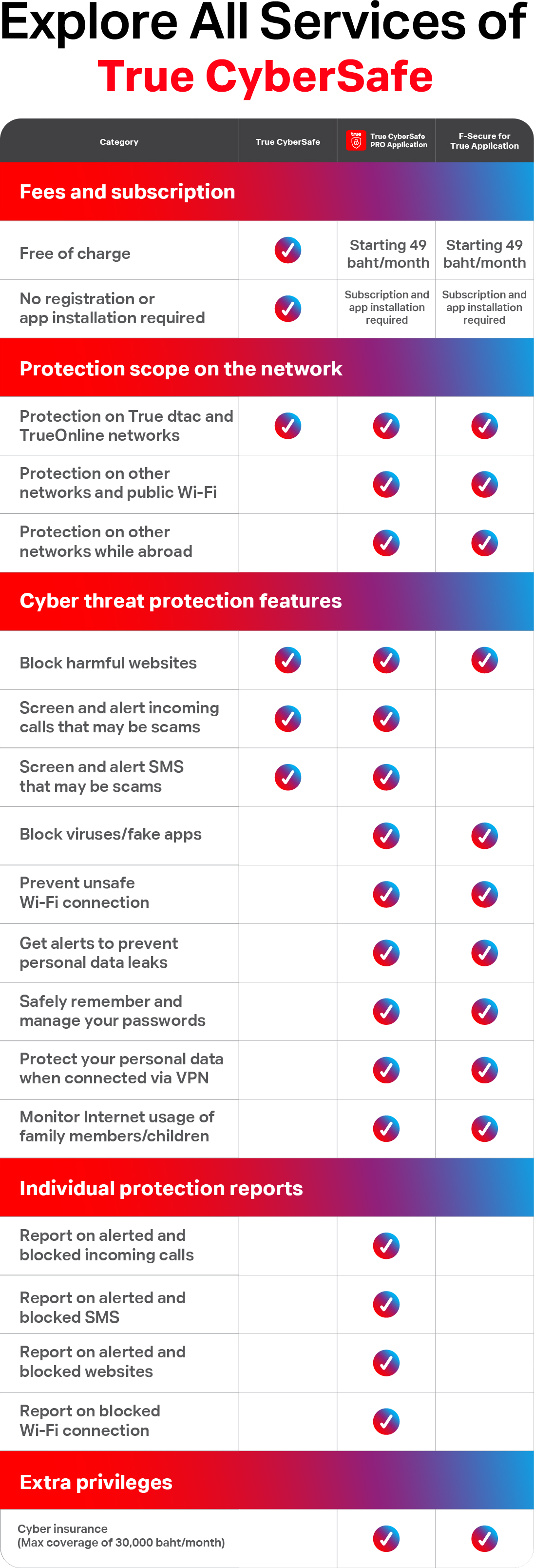This screenshot has height=1568, width=534.
Task: Click True CyberSafe checkmark for No registration
Action: pyautogui.click(x=287, y=309)
